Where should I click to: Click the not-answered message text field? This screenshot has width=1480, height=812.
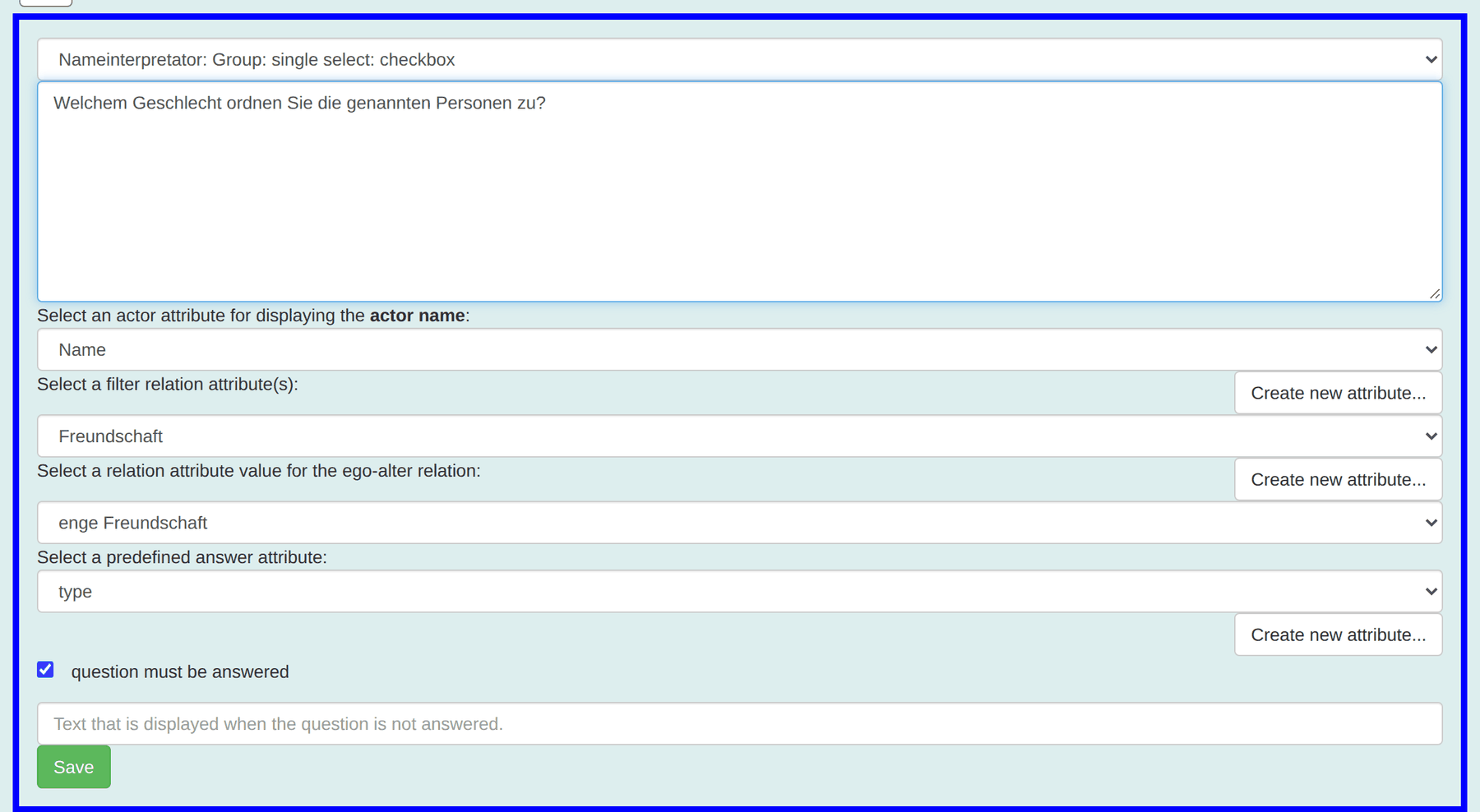(739, 724)
